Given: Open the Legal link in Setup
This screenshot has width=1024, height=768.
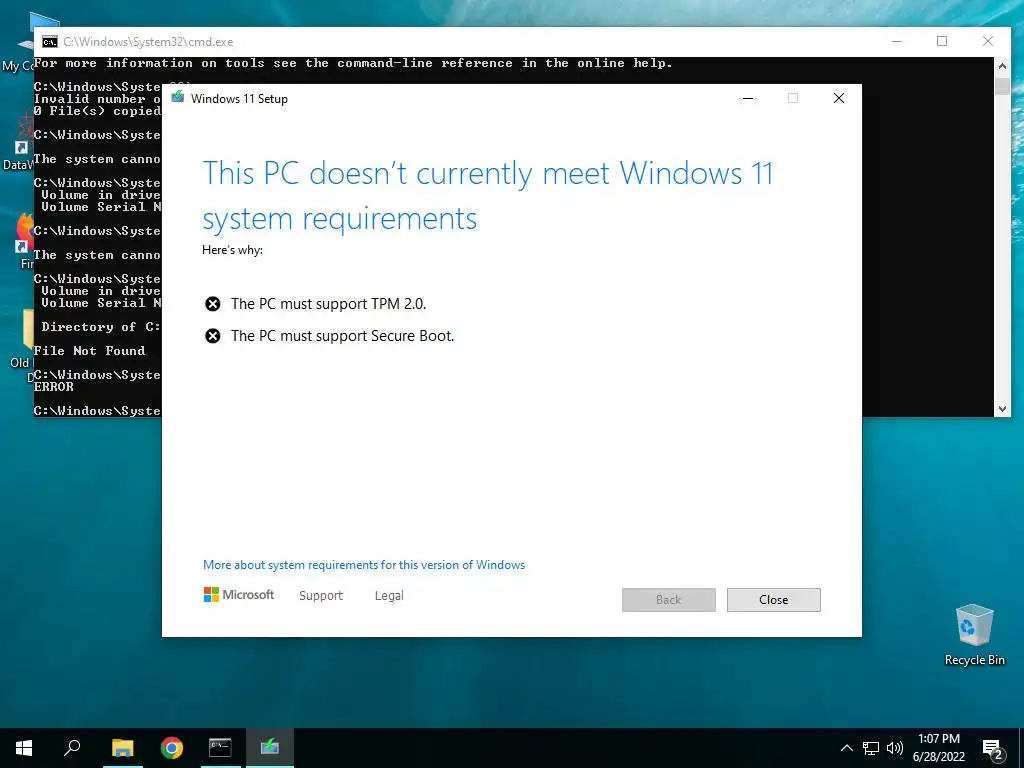Looking at the screenshot, I should [389, 596].
